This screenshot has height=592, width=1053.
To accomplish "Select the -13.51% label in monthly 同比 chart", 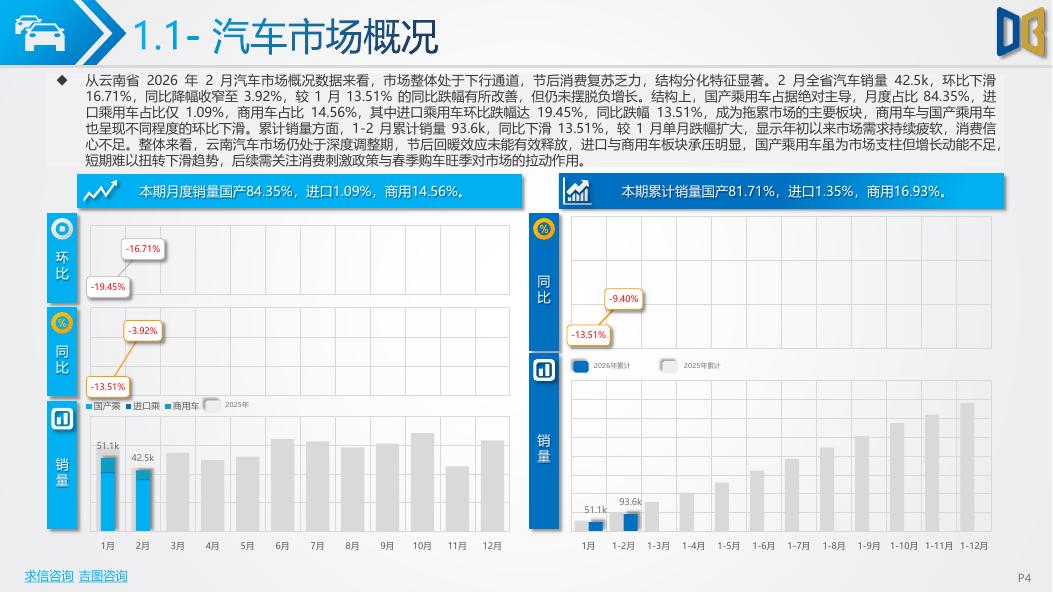I will click(x=108, y=387).
